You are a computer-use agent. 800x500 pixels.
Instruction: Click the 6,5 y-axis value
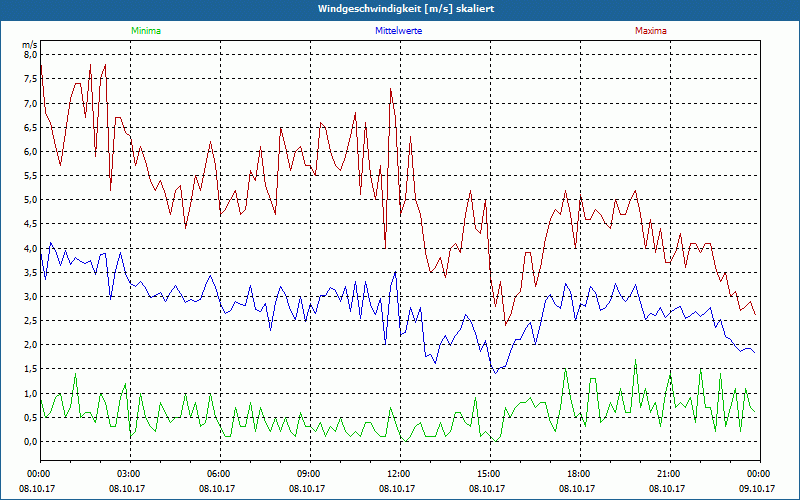point(31,127)
